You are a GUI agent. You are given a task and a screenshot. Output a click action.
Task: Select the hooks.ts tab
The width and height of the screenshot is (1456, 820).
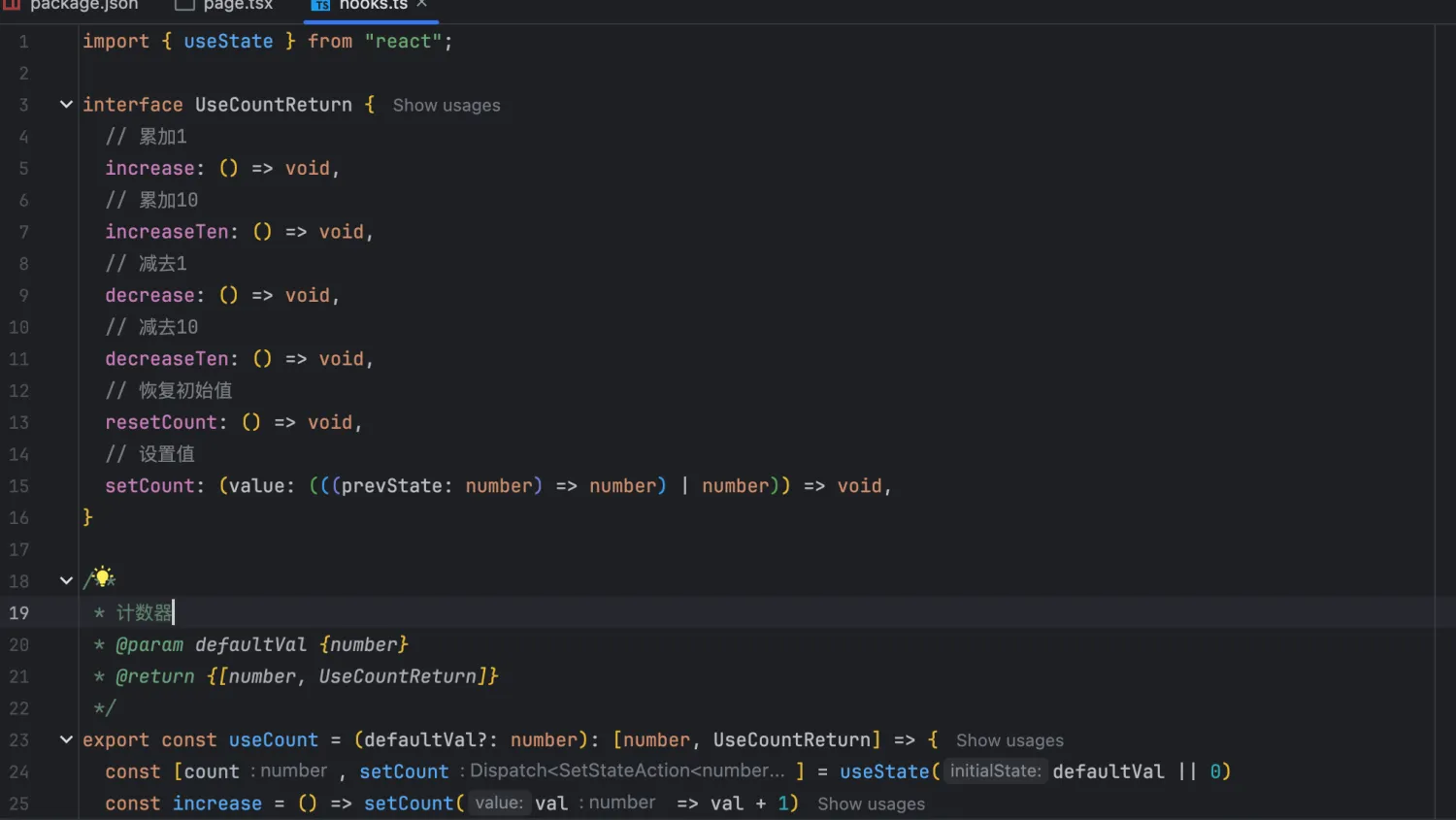point(371,6)
